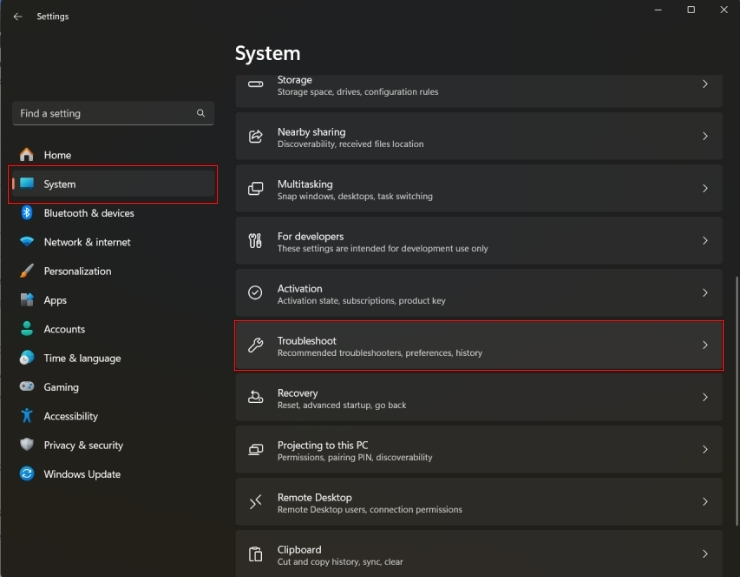Screen dimensions: 740x577
Task: Switch to Personalization settings
Action: click(113, 271)
